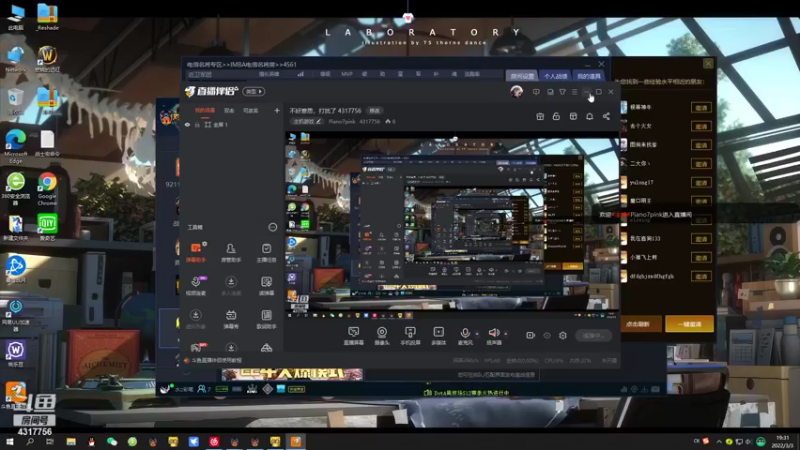Open the 主播任务 tool

point(266,252)
